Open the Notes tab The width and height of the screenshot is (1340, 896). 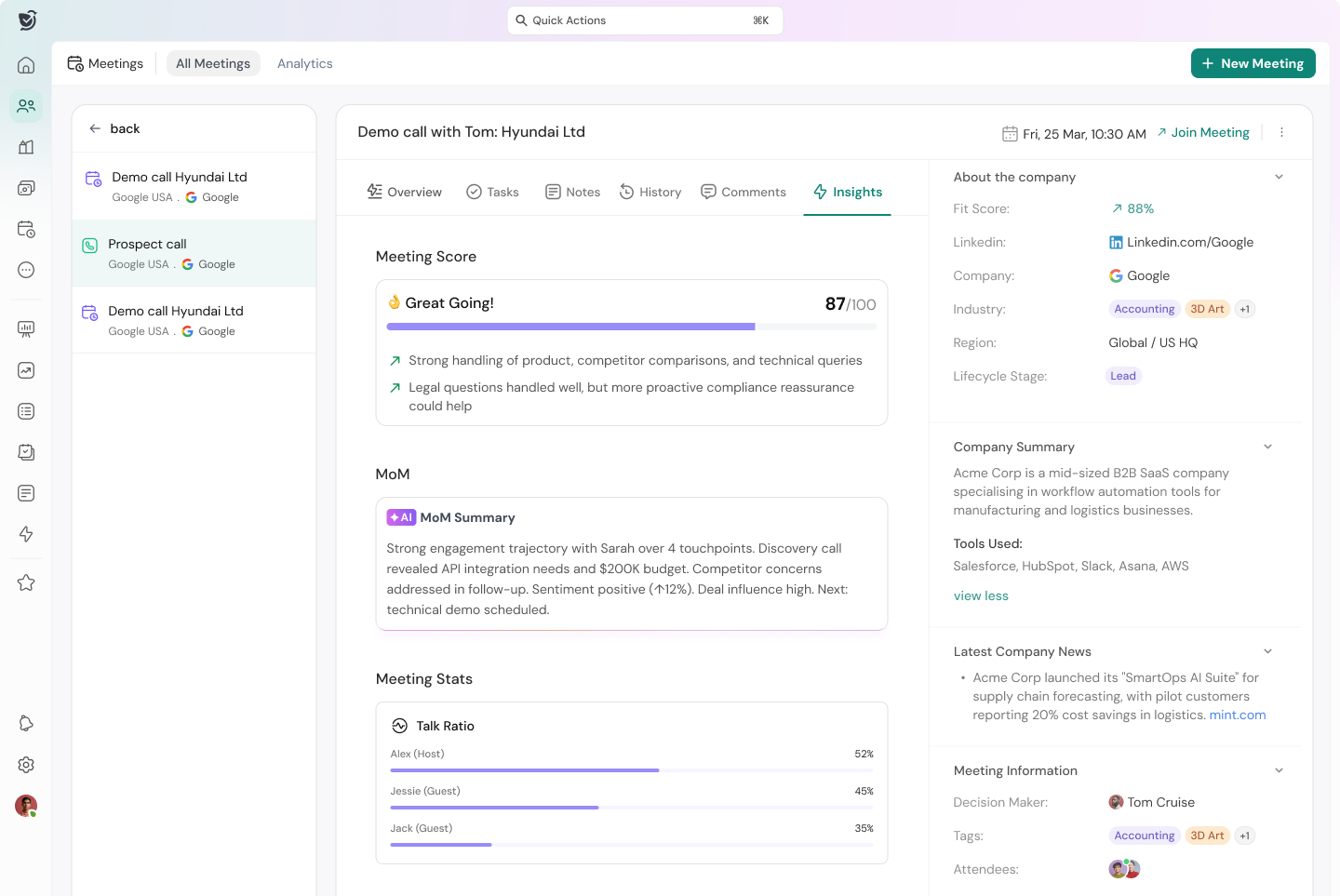pyautogui.click(x=572, y=192)
